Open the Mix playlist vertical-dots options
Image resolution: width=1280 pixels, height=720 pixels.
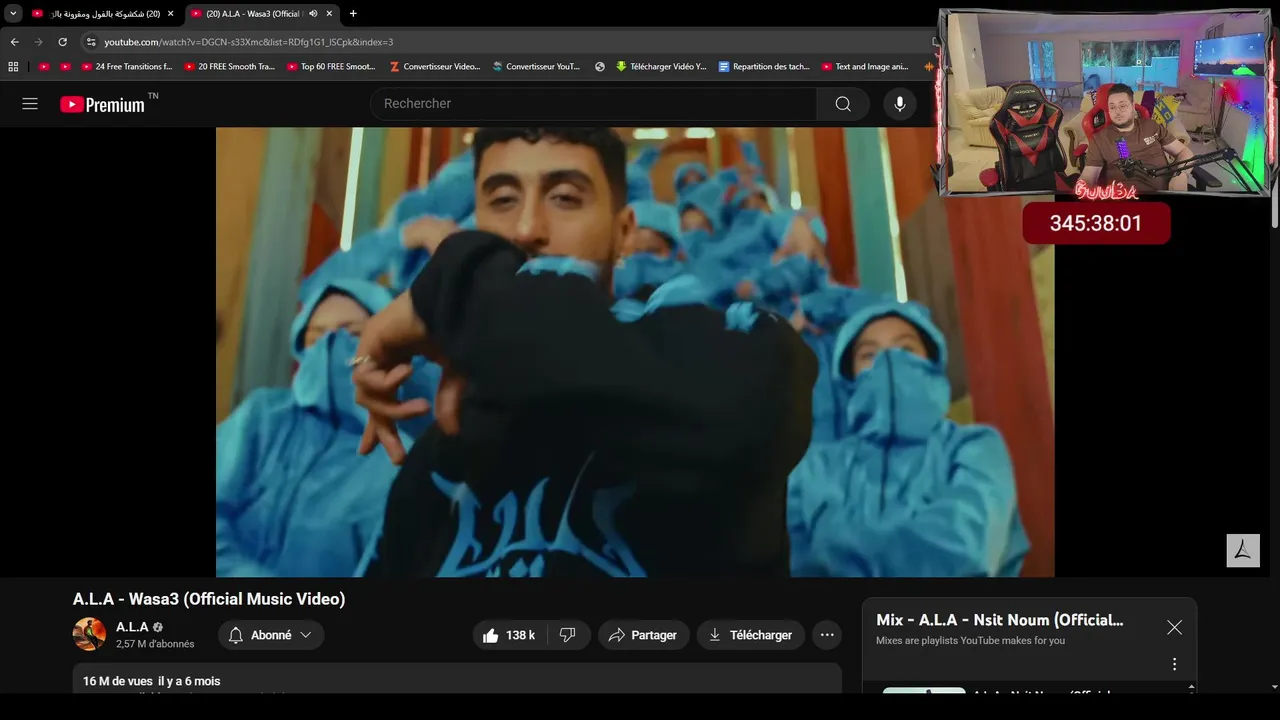[x=1174, y=664]
